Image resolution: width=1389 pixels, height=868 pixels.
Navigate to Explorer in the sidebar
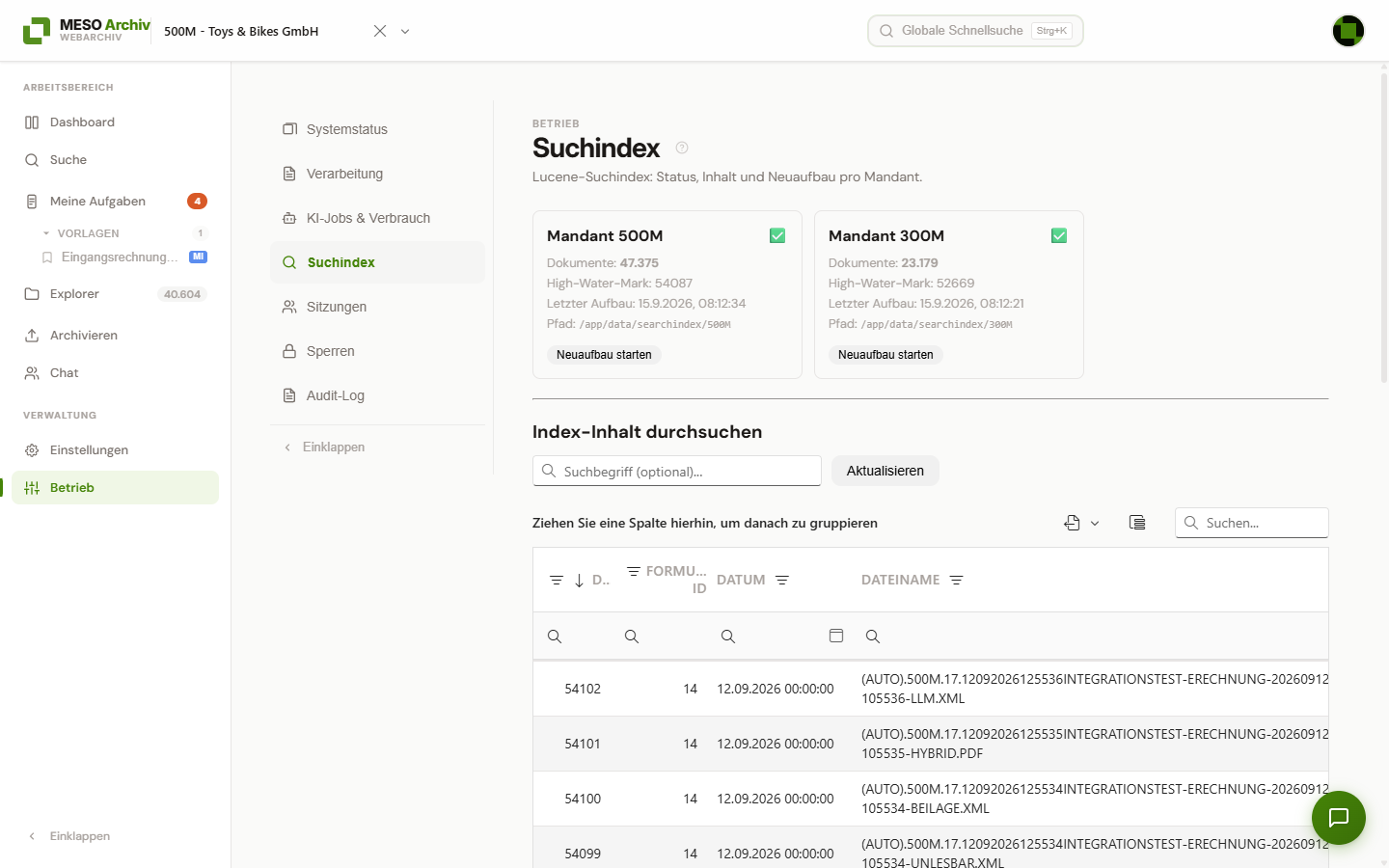click(115, 294)
